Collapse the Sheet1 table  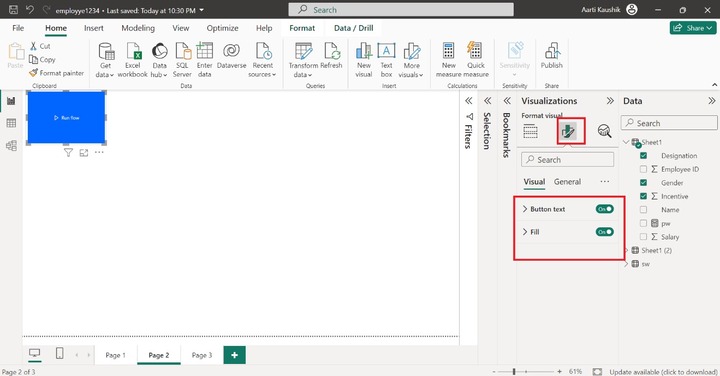tap(626, 142)
